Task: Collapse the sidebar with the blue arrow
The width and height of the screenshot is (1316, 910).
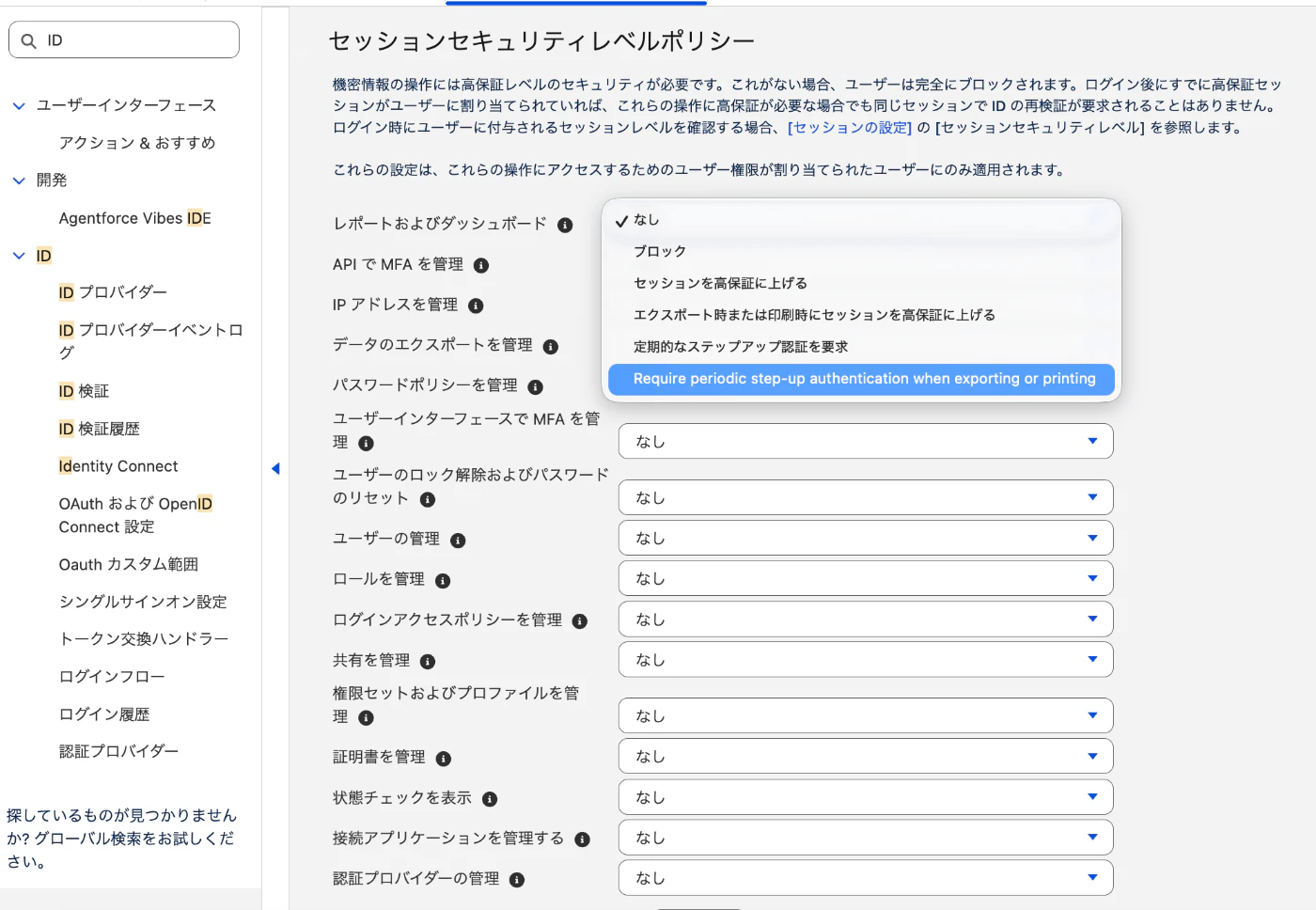Action: pyautogui.click(x=275, y=468)
